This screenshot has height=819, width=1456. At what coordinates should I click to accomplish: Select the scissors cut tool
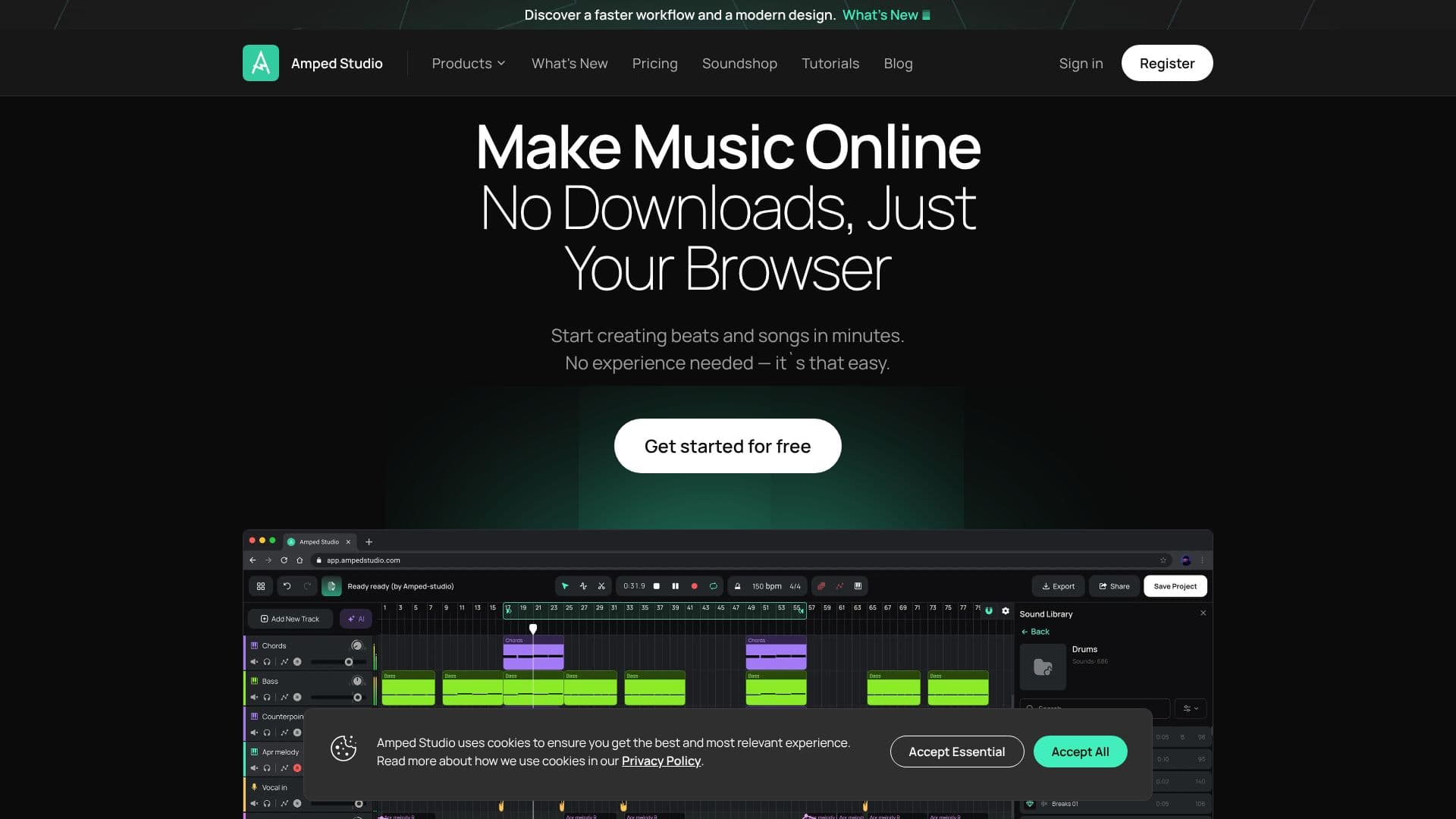pos(601,586)
